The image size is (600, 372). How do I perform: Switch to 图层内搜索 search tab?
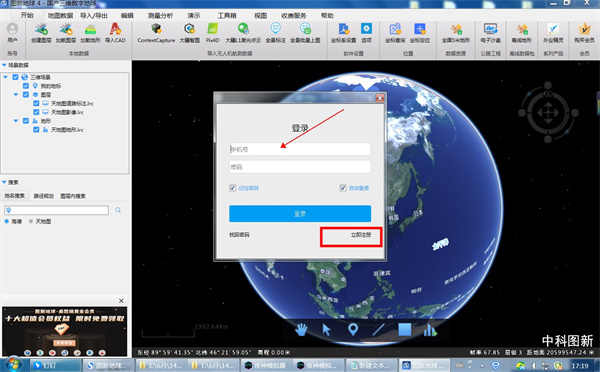pyautogui.click(x=73, y=196)
